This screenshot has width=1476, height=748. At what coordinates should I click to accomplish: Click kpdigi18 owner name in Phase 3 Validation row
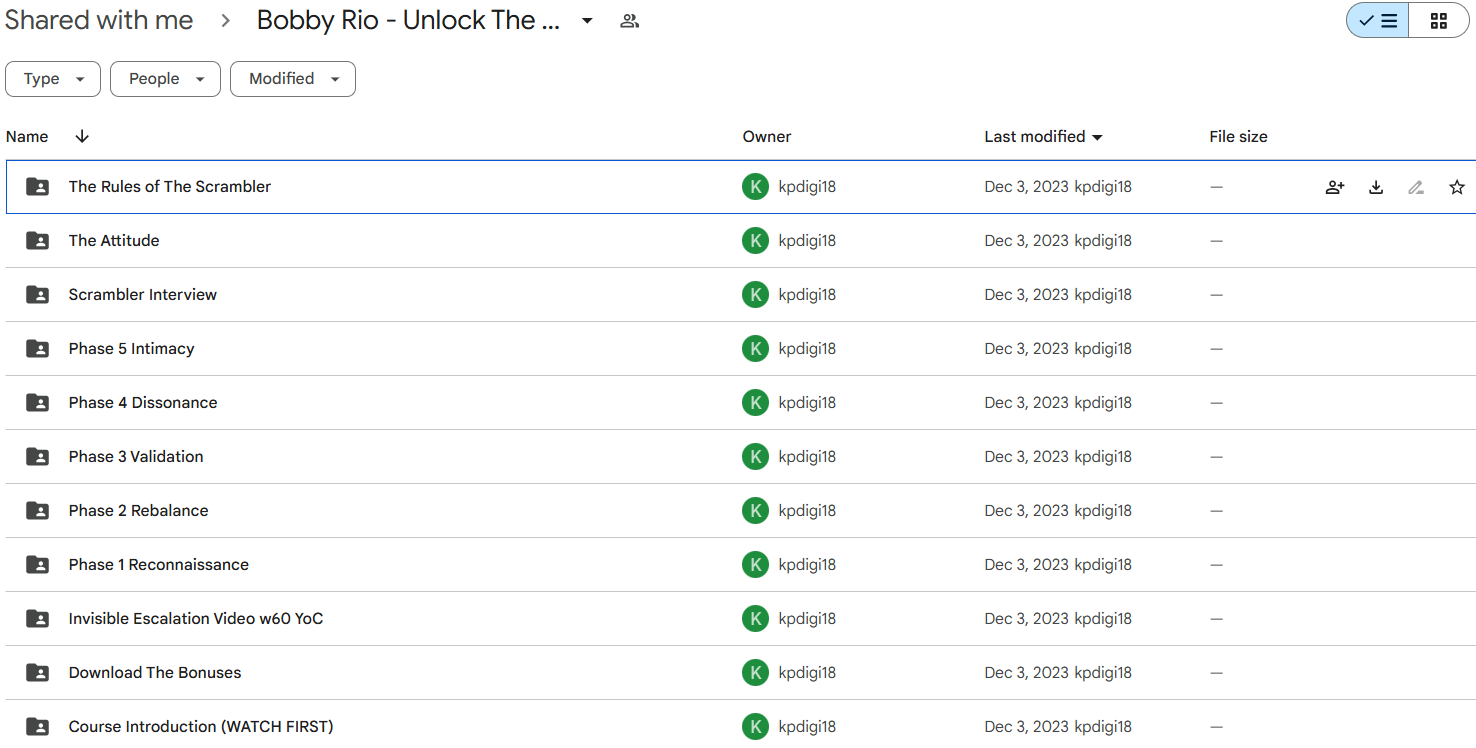[807, 457]
